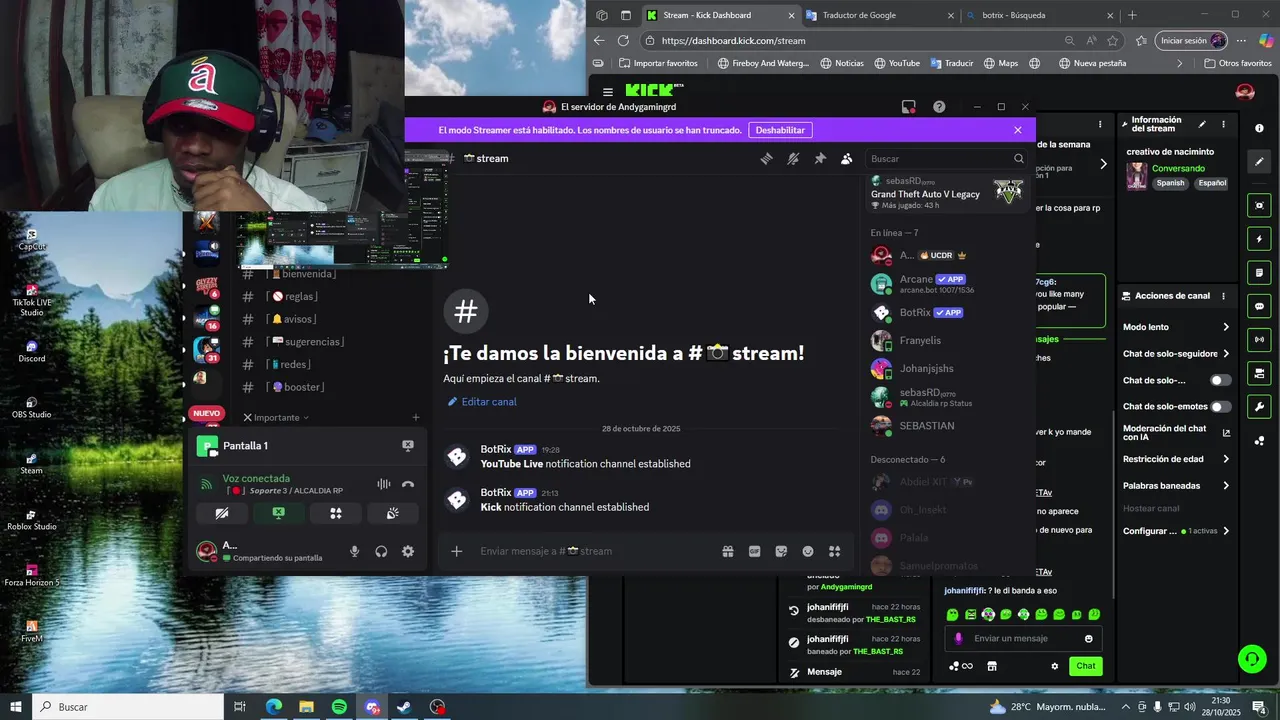Open notification settings bell in channel header
1280x720 pixels.
[x=793, y=158]
